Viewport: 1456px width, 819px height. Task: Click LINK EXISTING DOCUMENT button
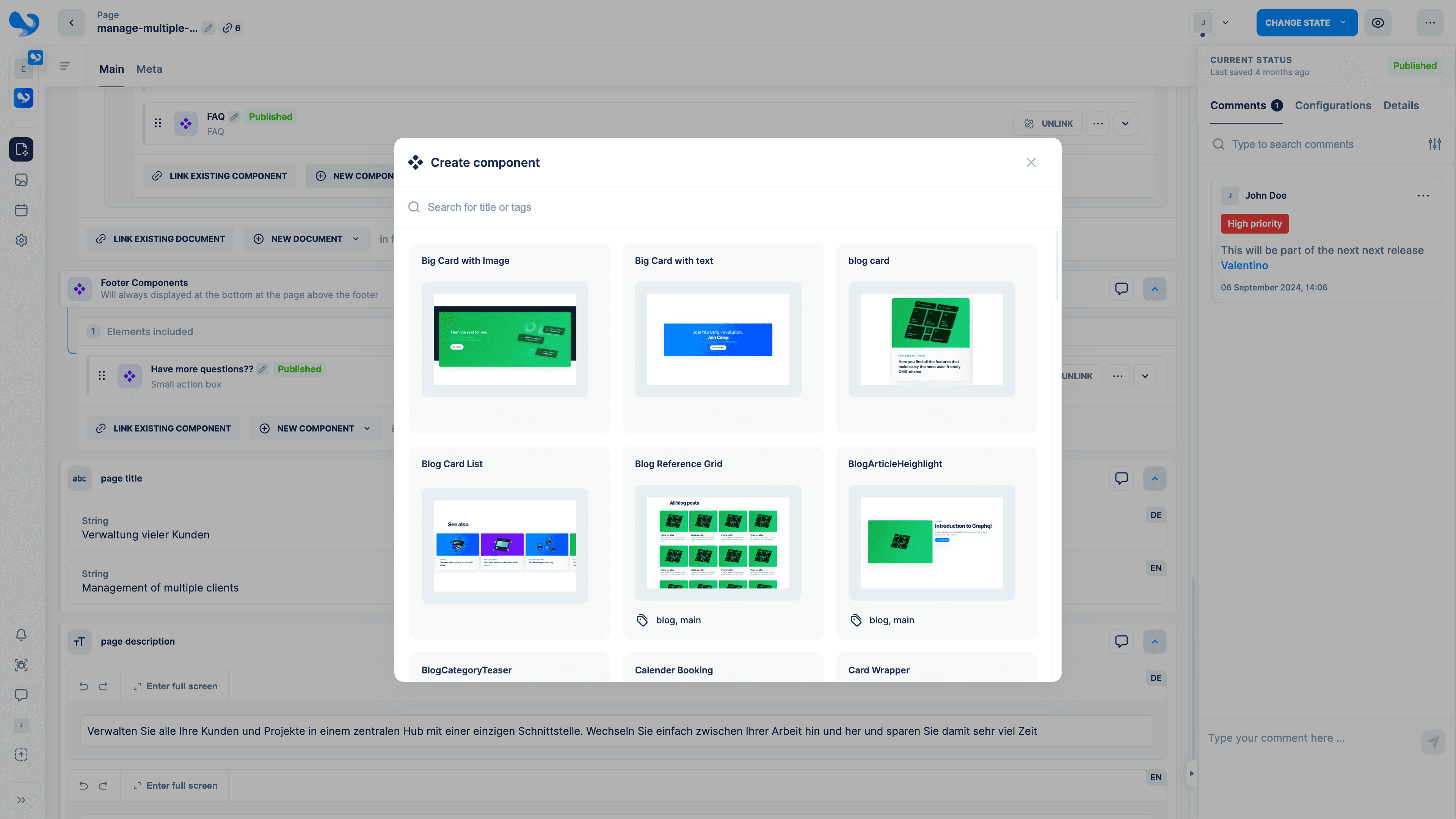tap(160, 239)
